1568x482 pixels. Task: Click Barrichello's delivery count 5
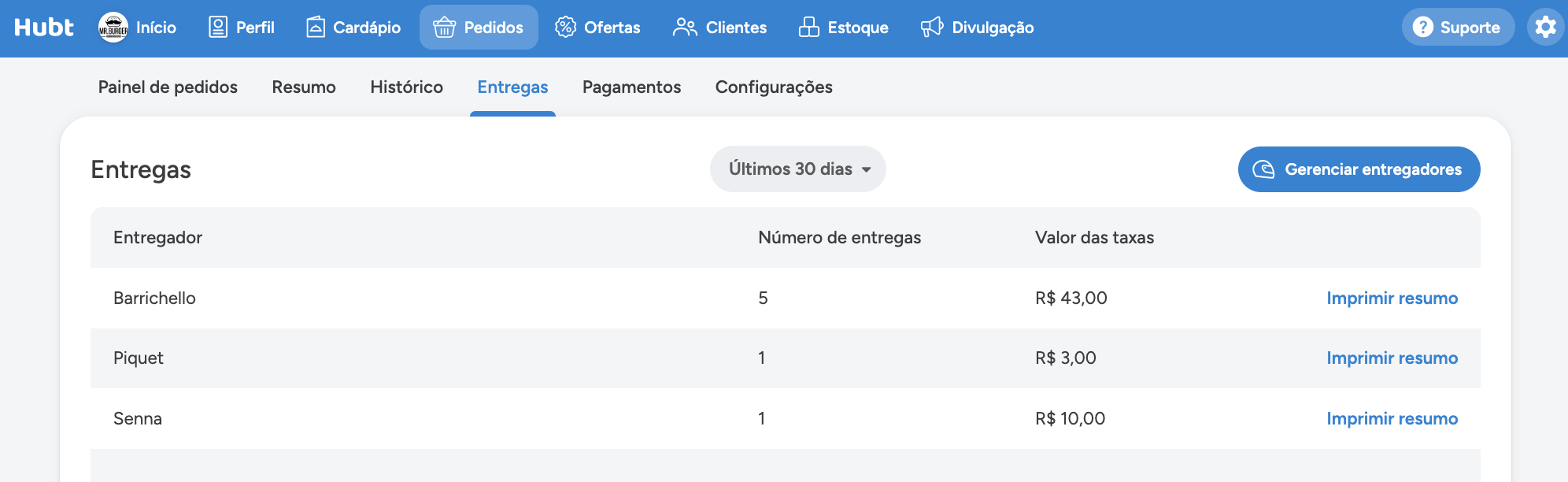[763, 298]
